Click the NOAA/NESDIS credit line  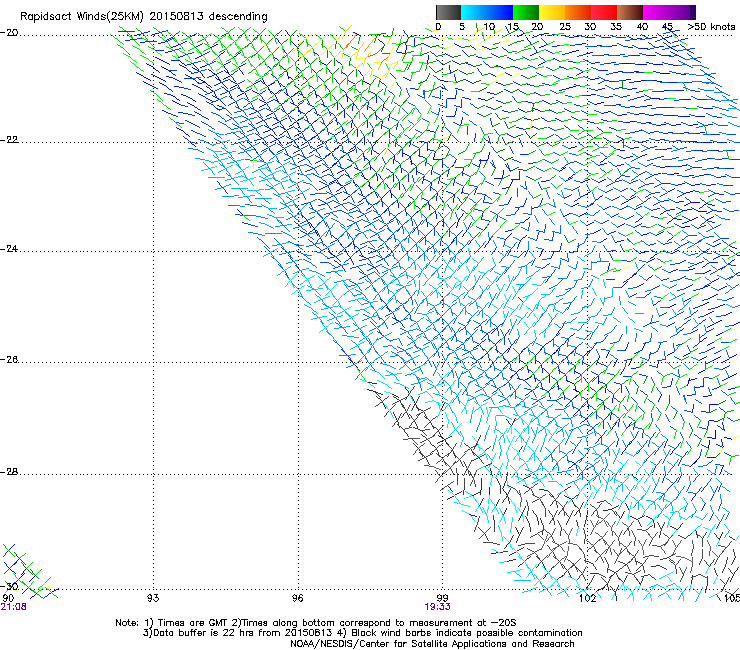[x=432, y=644]
